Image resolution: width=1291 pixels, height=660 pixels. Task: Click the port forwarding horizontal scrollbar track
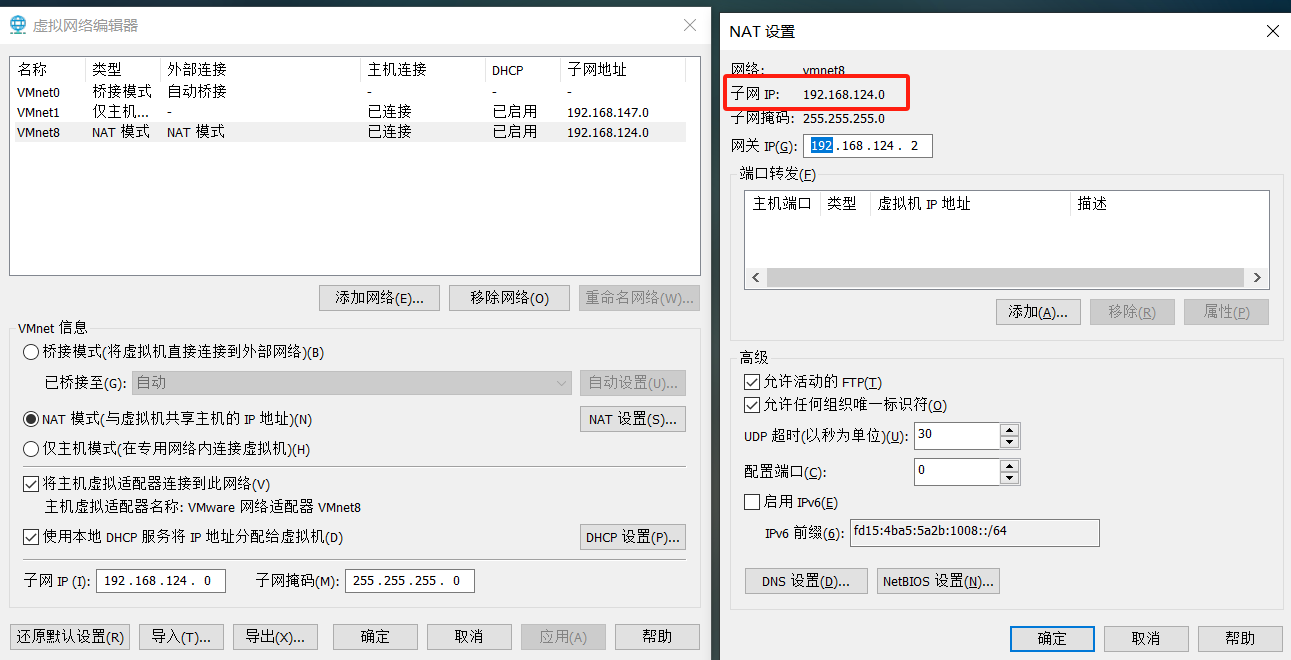[x=1006, y=278]
